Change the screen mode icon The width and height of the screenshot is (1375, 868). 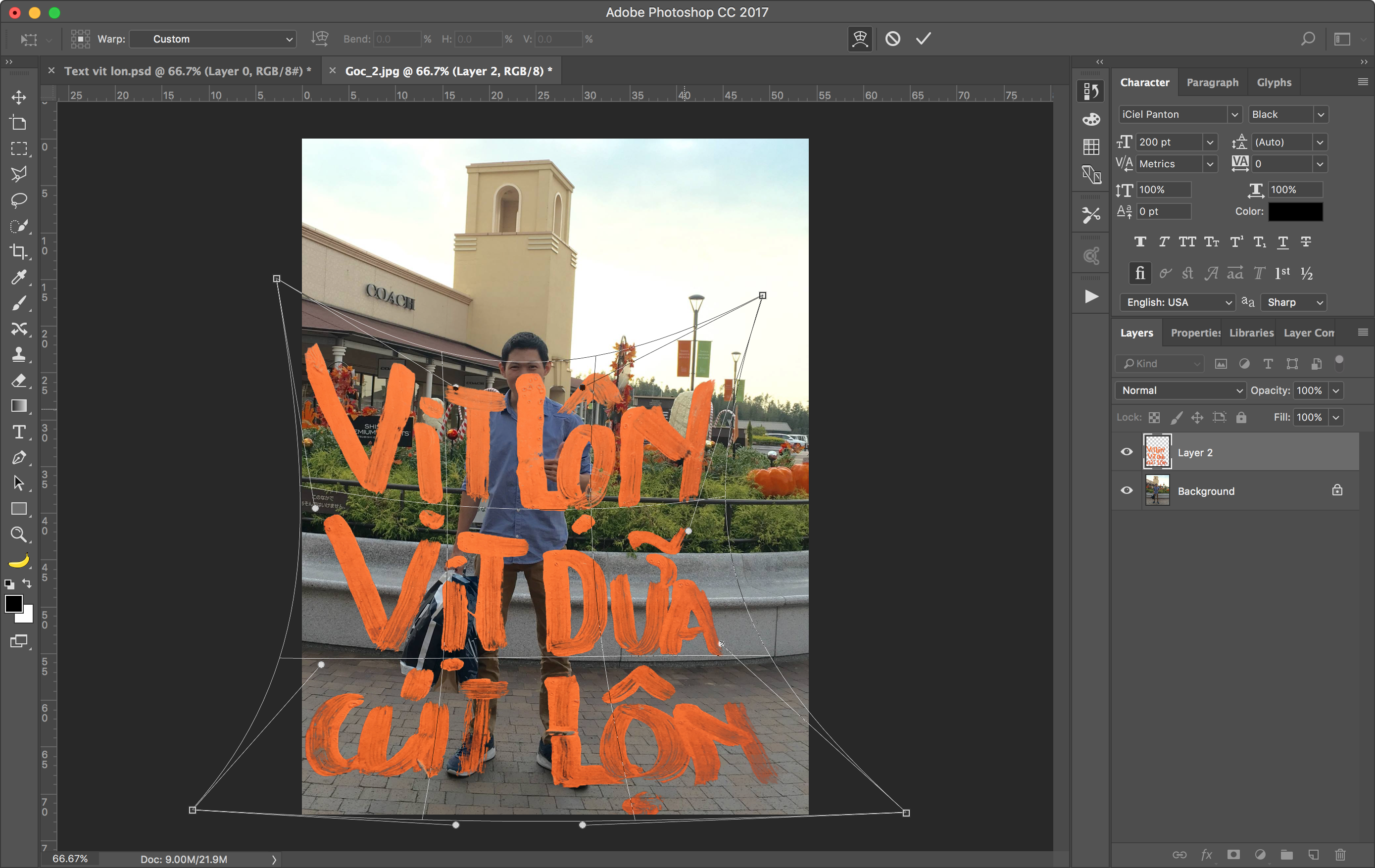click(19, 641)
